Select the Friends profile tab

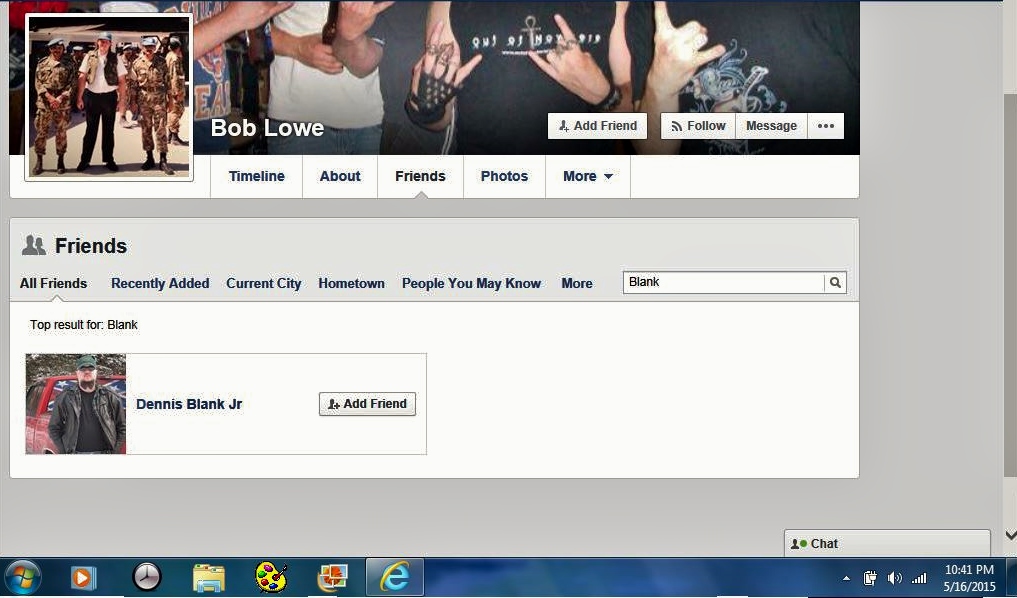coord(420,176)
